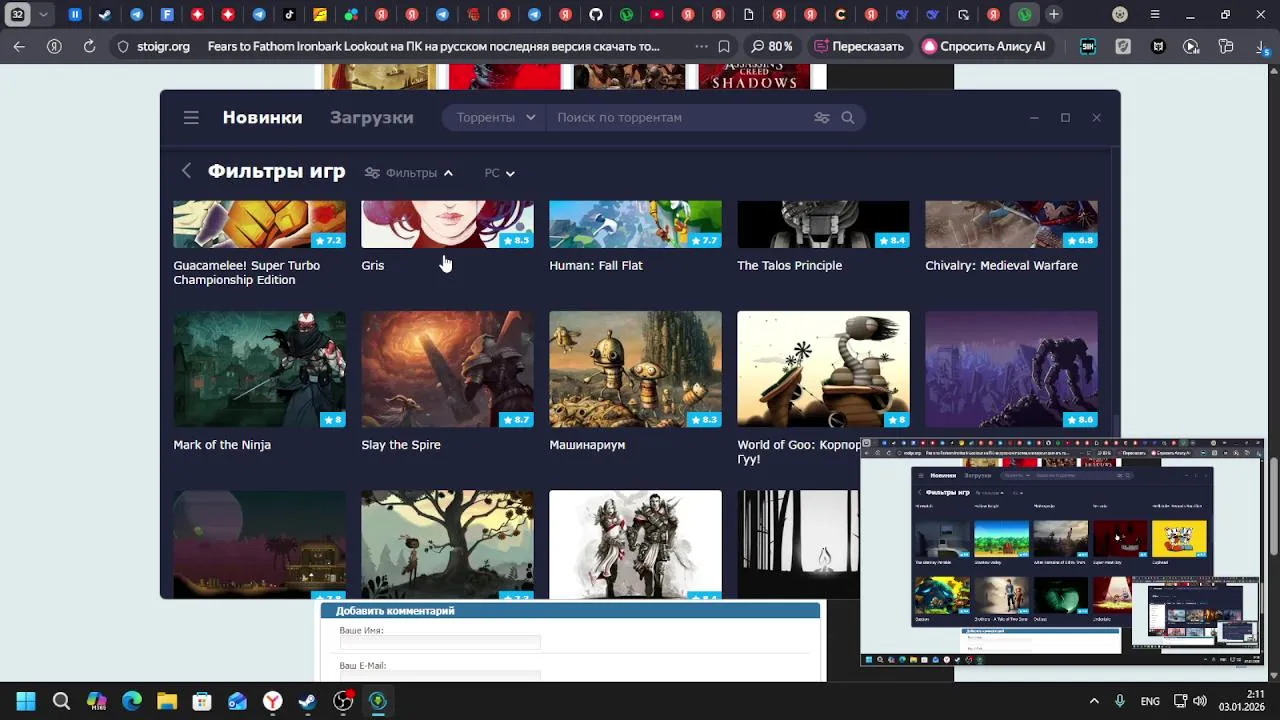Launch Microsoft Edge from taskbar
The image size is (1280, 720).
(x=132, y=701)
